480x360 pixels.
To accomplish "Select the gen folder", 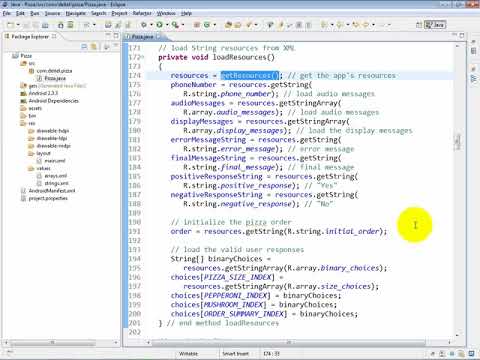I will click(x=32, y=86).
